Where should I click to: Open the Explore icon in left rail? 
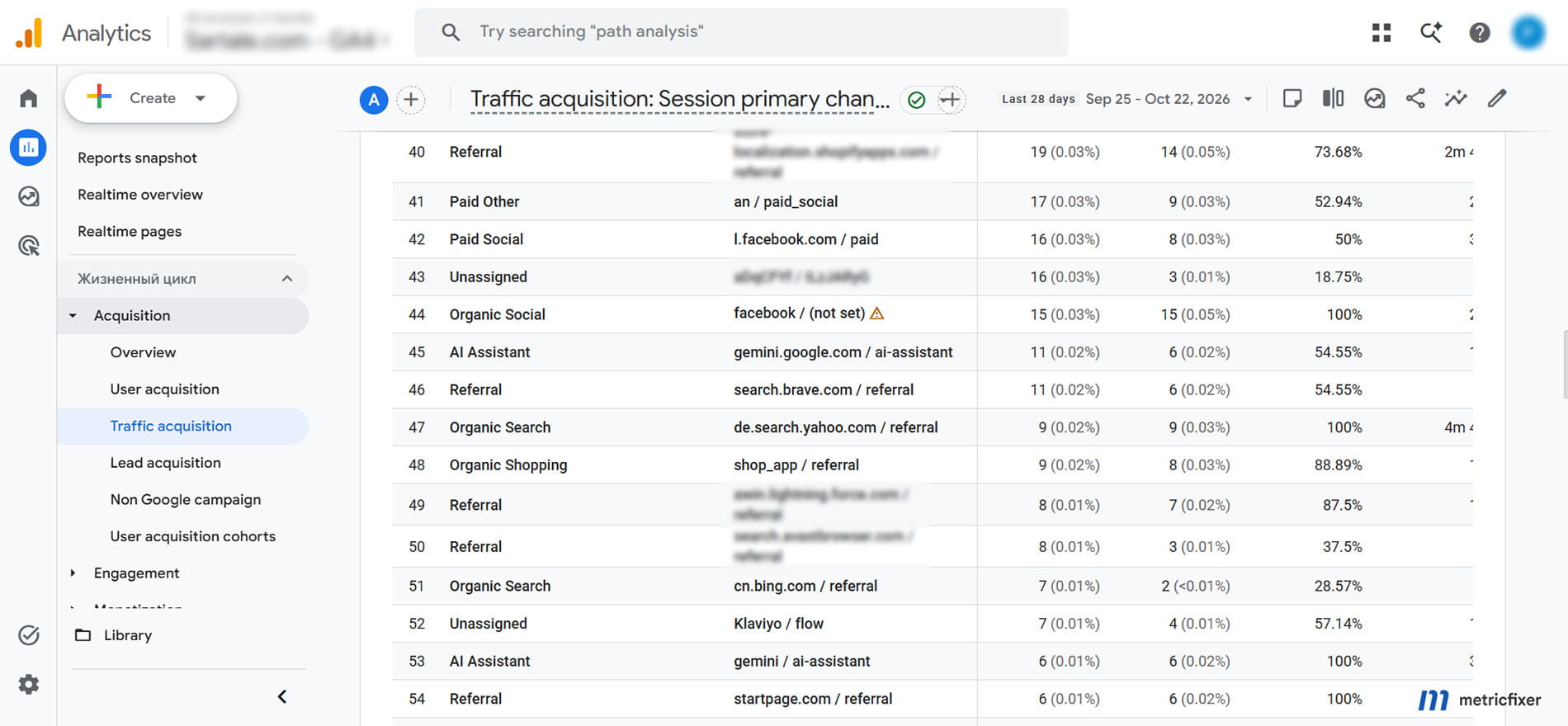pos(29,196)
